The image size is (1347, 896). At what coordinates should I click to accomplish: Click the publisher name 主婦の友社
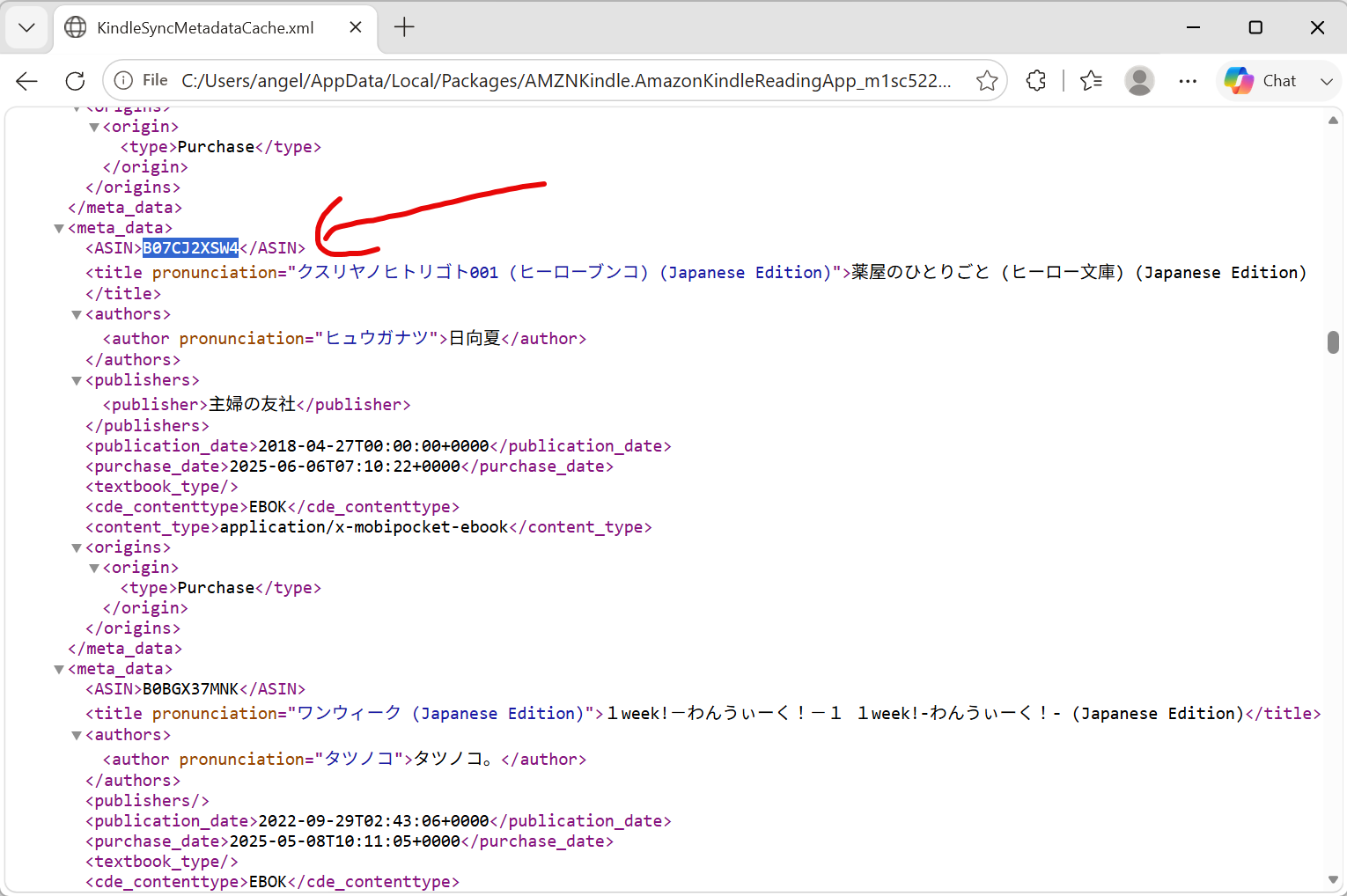click(x=253, y=404)
